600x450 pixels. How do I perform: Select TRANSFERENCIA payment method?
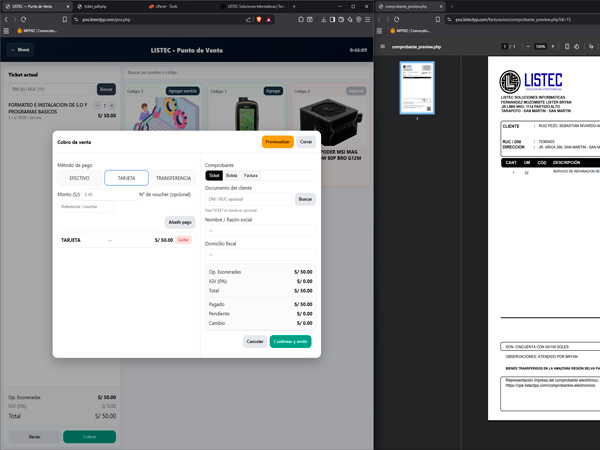[x=173, y=178]
